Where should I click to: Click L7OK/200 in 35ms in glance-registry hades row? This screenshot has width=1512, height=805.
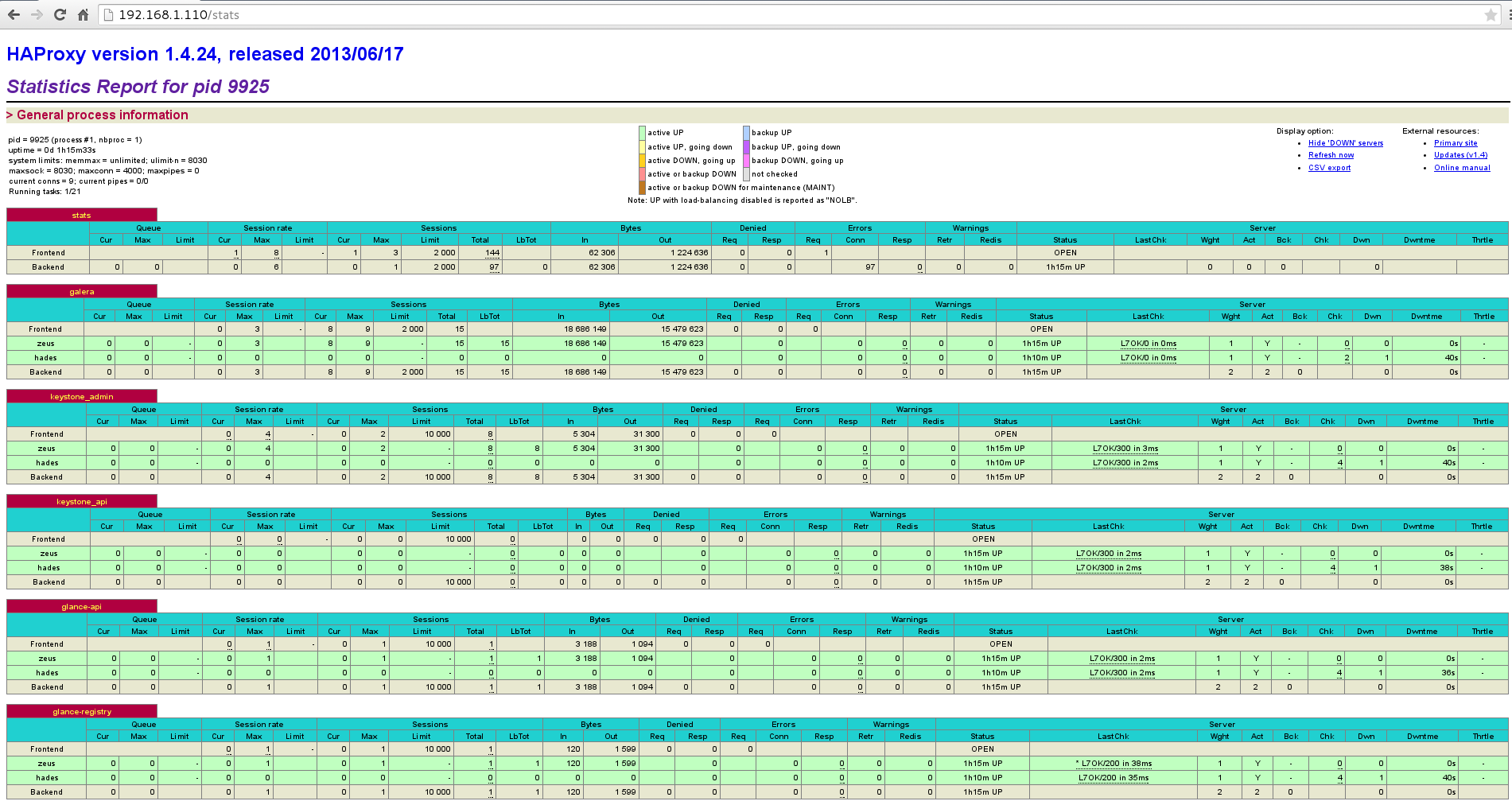[x=1114, y=778]
